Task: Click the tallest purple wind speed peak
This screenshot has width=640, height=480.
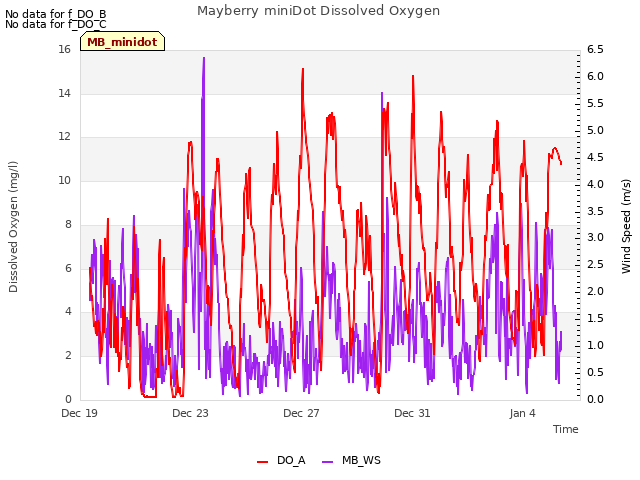Action: (204, 59)
